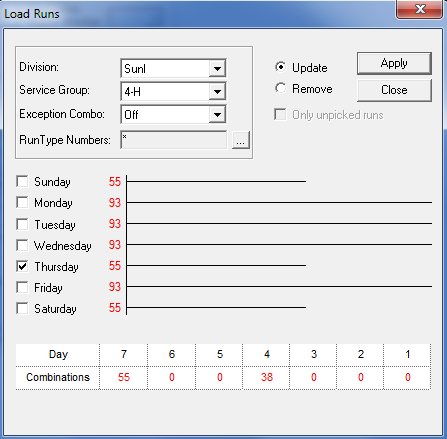Click the Day 3 column header
Screen dimensions: 447x439
[x=314, y=354]
